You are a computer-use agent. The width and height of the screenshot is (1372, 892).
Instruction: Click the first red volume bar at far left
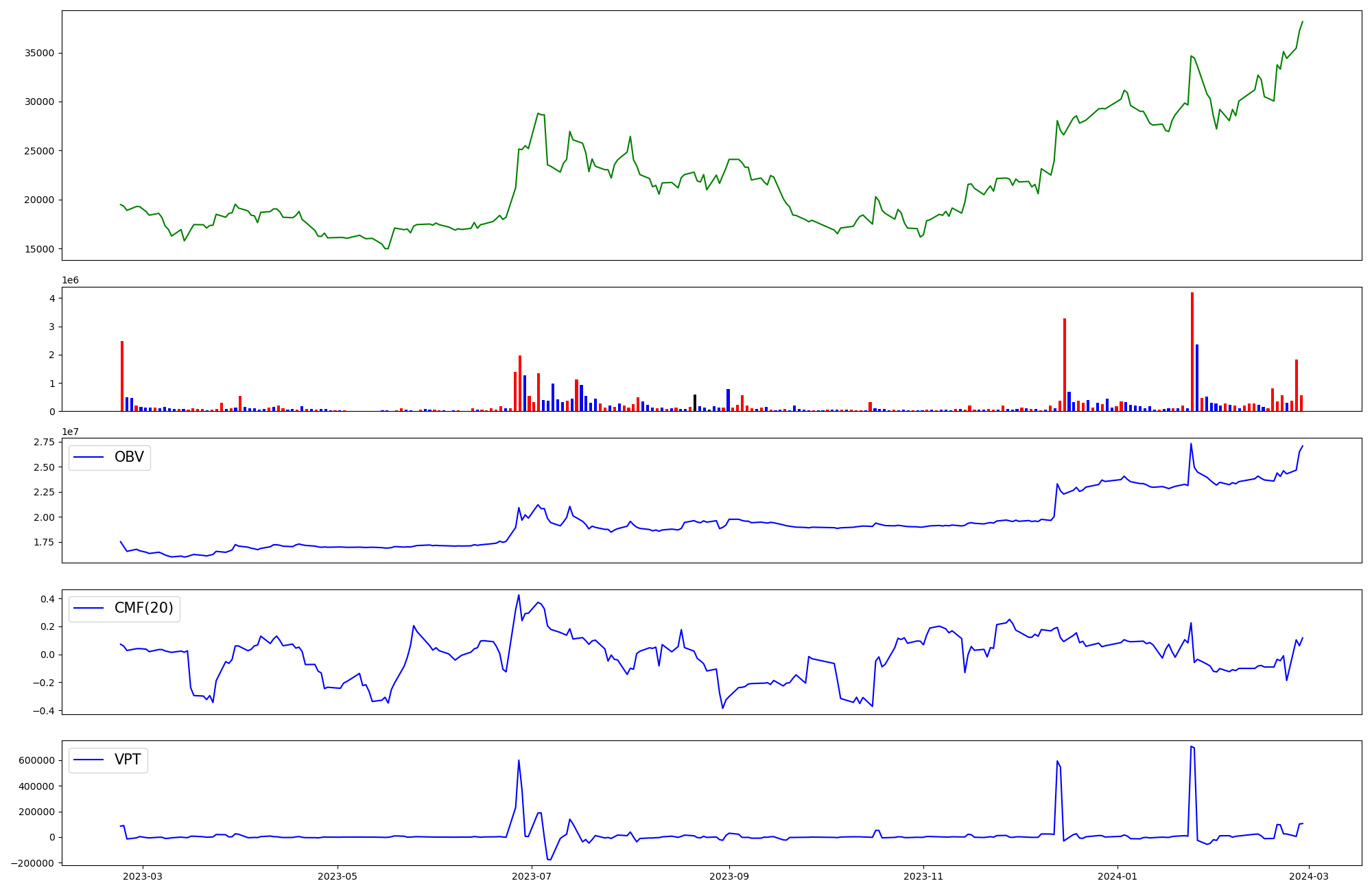pos(122,376)
